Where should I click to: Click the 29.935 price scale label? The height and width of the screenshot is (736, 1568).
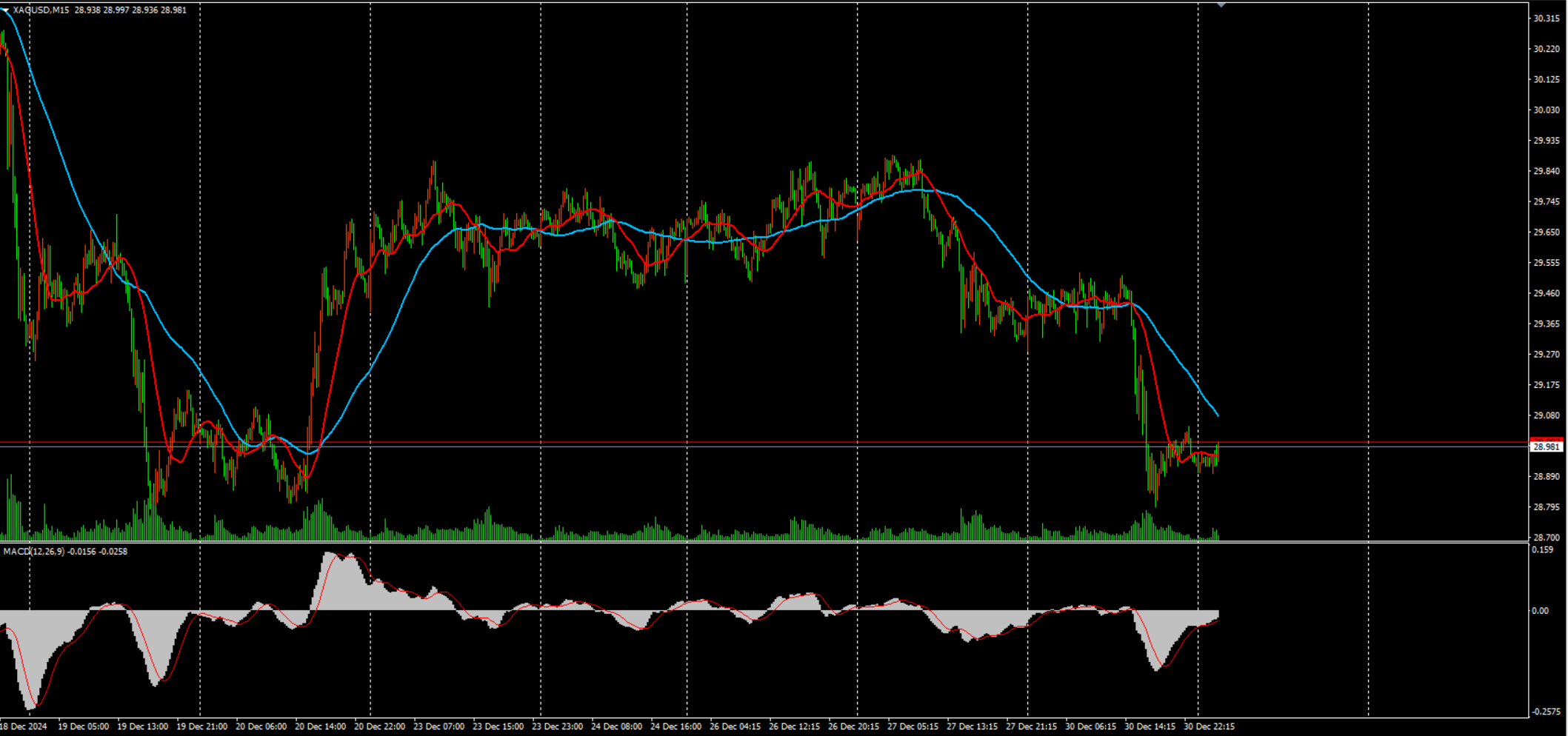[x=1547, y=141]
